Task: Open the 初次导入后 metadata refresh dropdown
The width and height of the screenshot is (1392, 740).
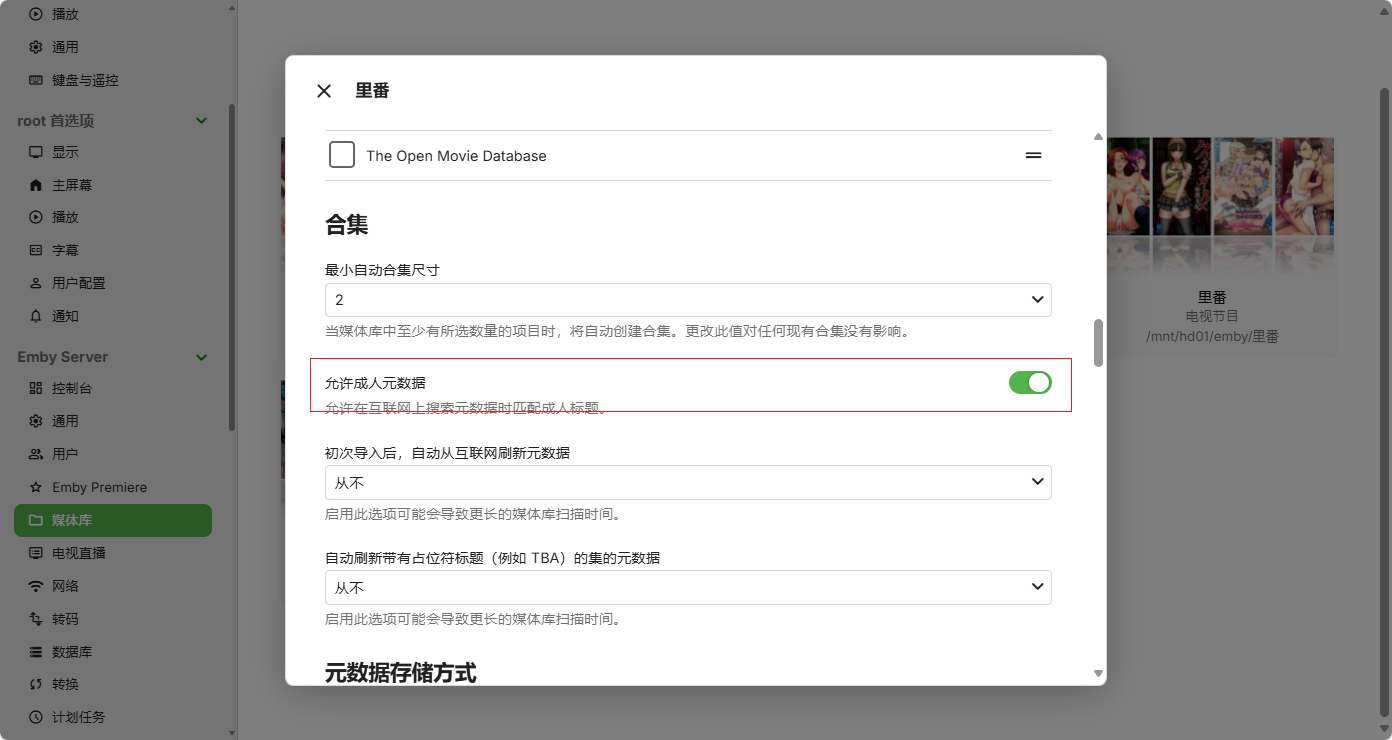Action: (x=688, y=483)
